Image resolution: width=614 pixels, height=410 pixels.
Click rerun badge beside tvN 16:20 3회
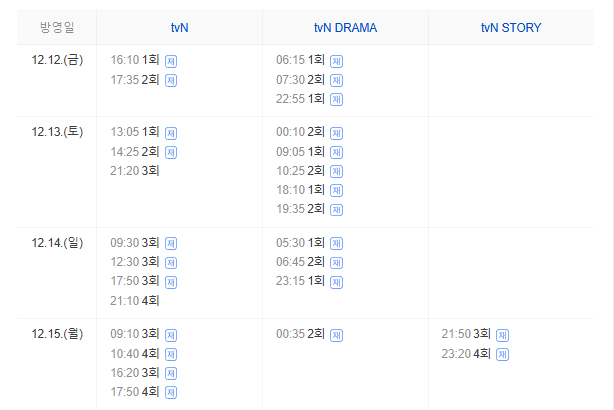171,373
